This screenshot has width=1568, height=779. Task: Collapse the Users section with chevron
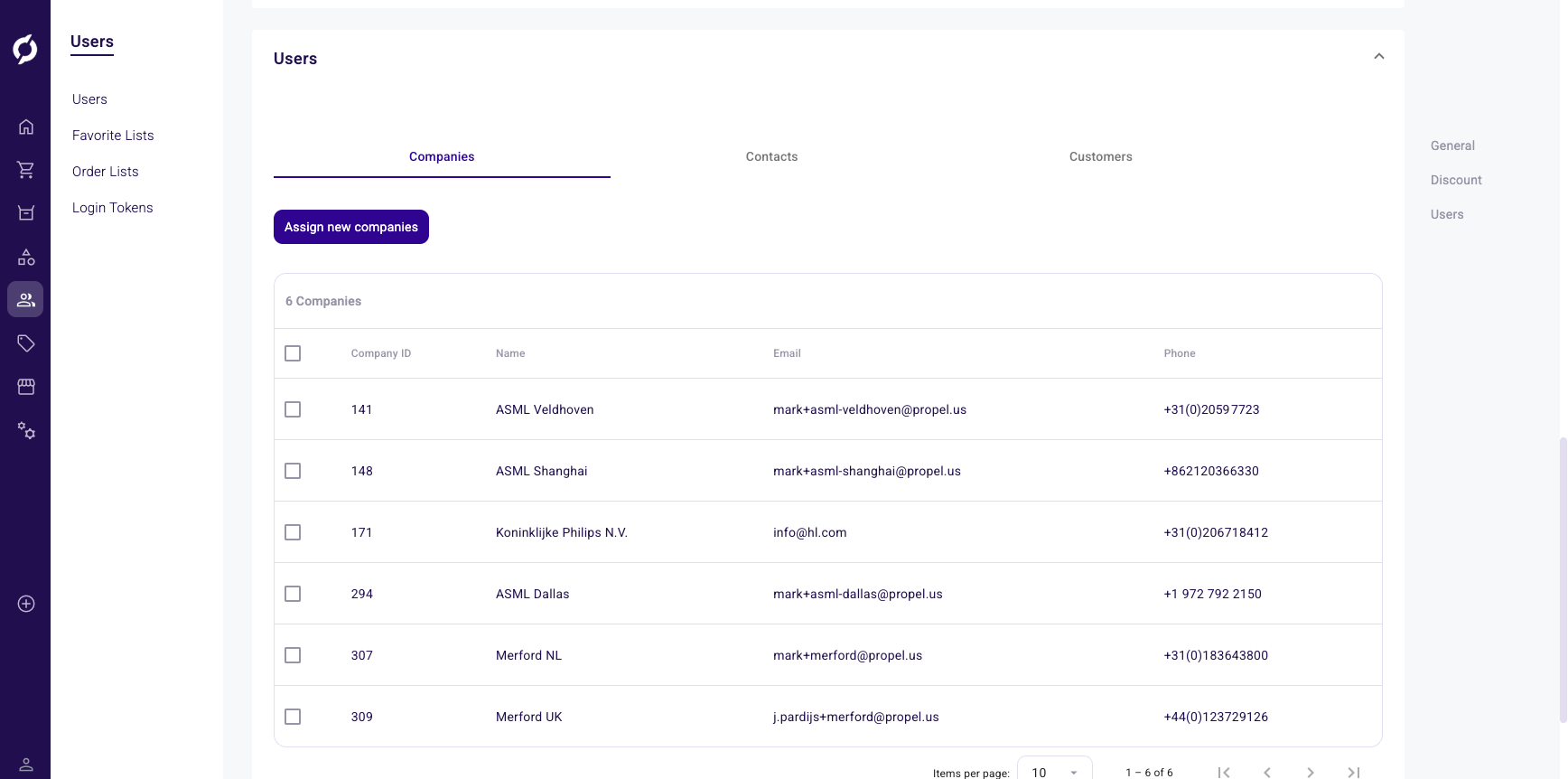coord(1378,57)
